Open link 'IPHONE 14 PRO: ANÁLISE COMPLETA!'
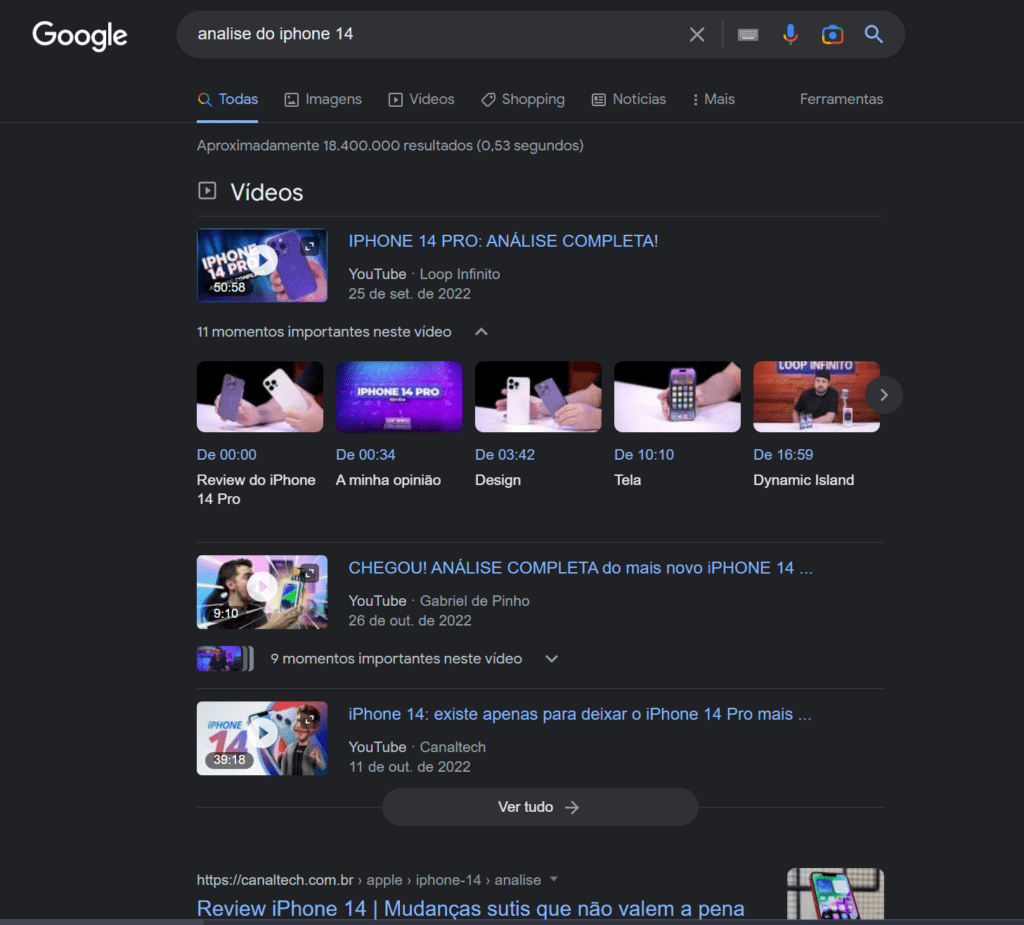Screen dimensions: 1024x925 [503, 241]
